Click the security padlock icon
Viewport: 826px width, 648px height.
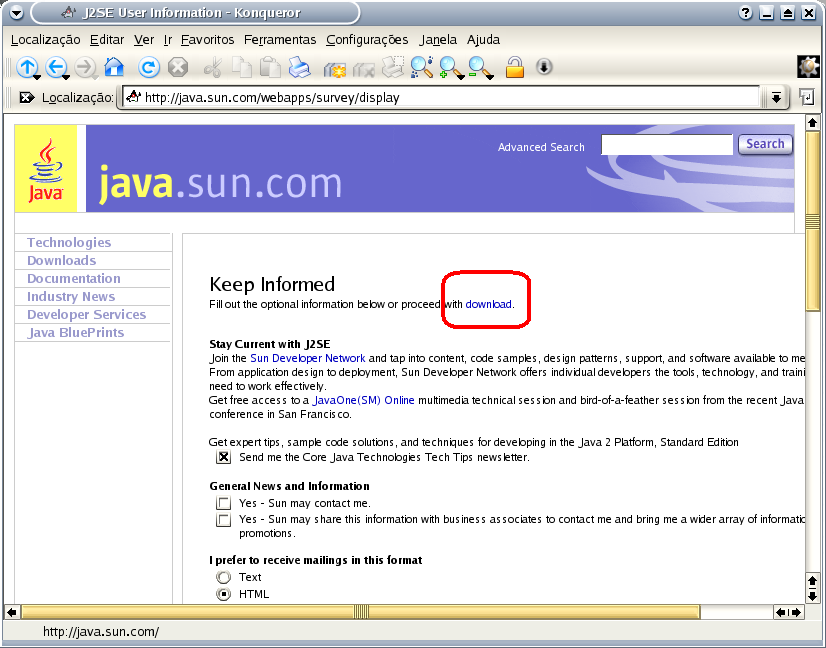515,67
